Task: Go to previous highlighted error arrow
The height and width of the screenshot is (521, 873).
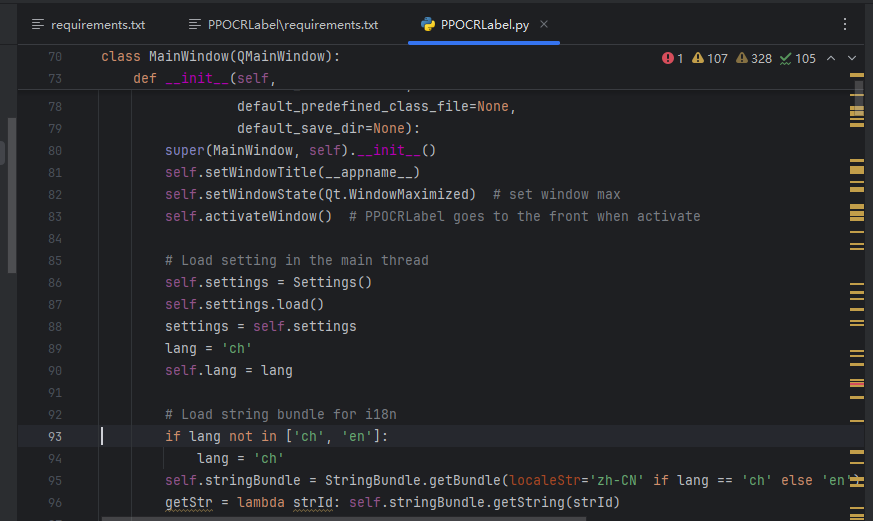Action: tap(831, 58)
